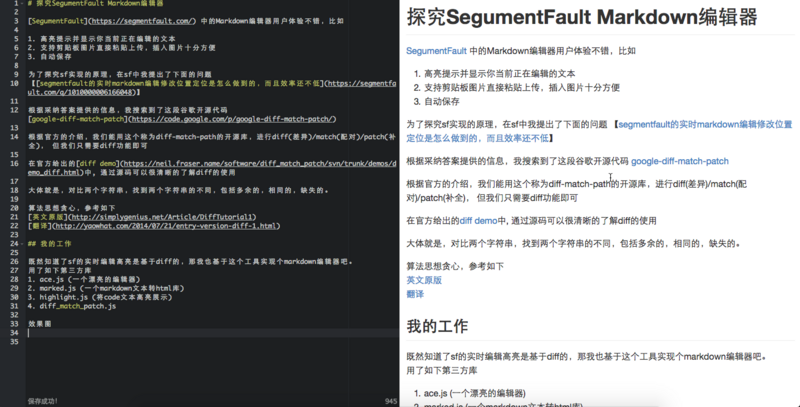The image size is (800, 407).
Task: Open the google-diff-match-patch link in preview
Action: pyautogui.click(x=680, y=161)
